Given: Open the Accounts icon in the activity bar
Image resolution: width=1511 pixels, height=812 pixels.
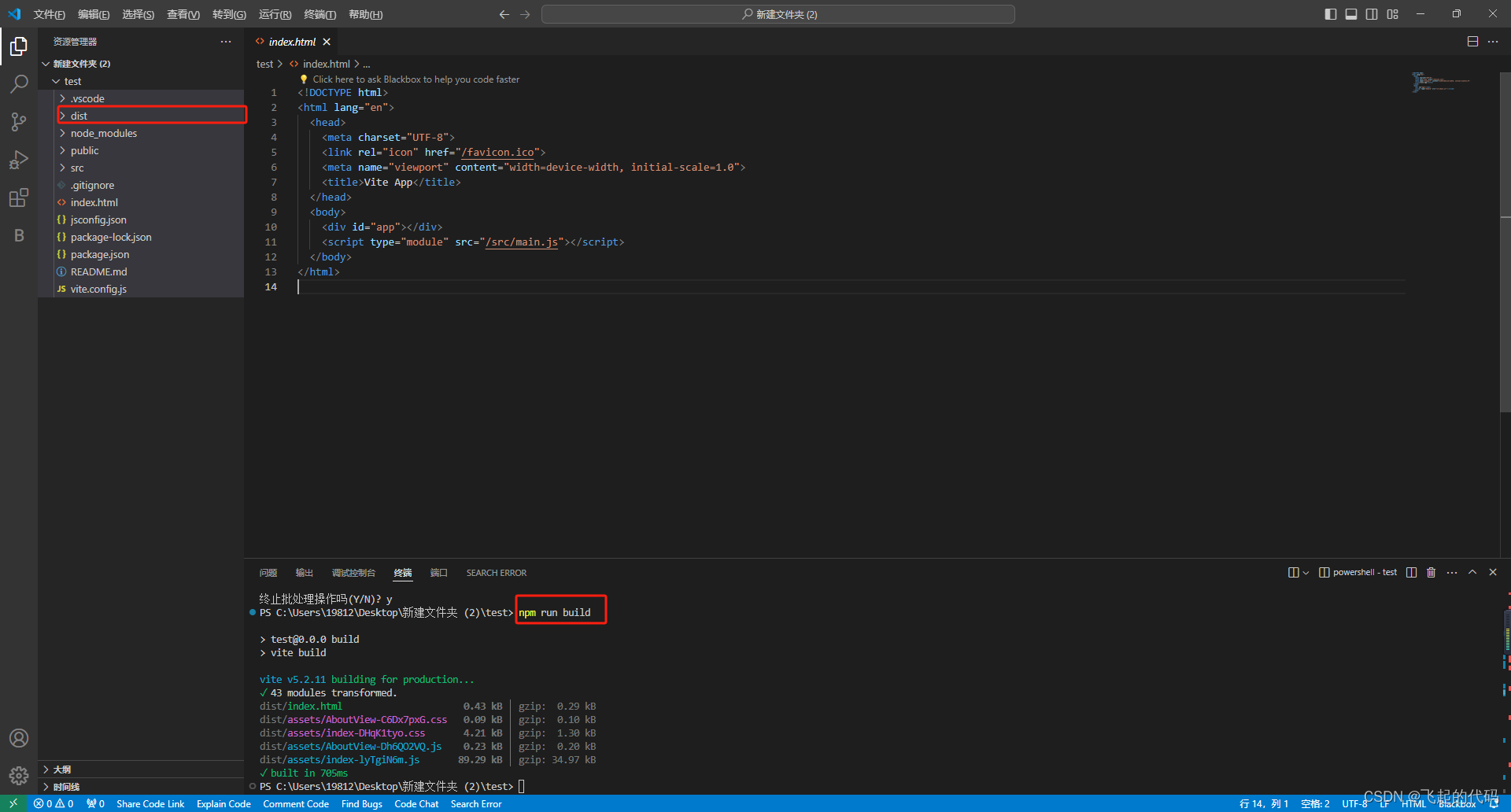Looking at the screenshot, I should pyautogui.click(x=19, y=738).
